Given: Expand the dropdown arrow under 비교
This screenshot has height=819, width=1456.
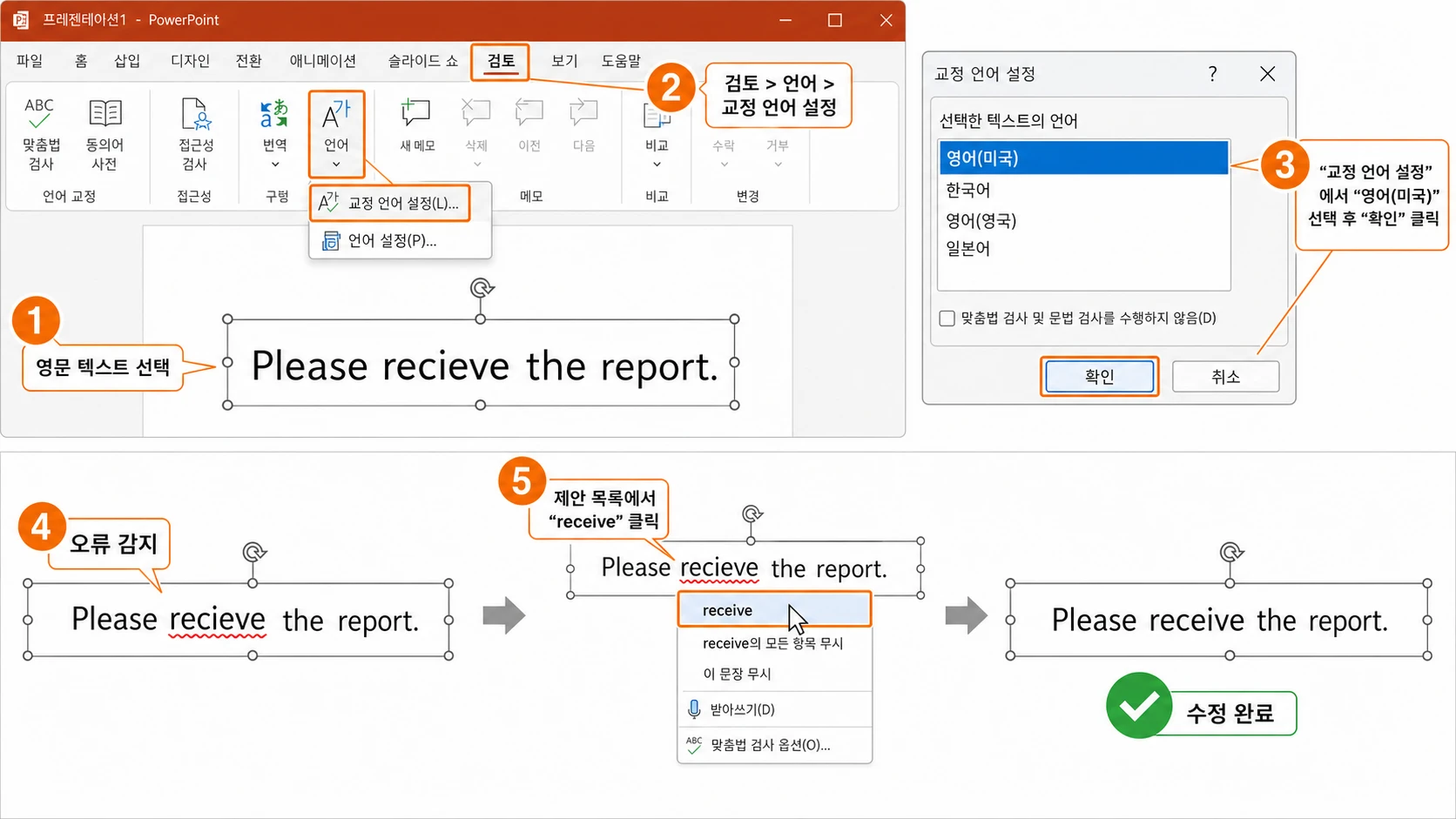Looking at the screenshot, I should (657, 164).
